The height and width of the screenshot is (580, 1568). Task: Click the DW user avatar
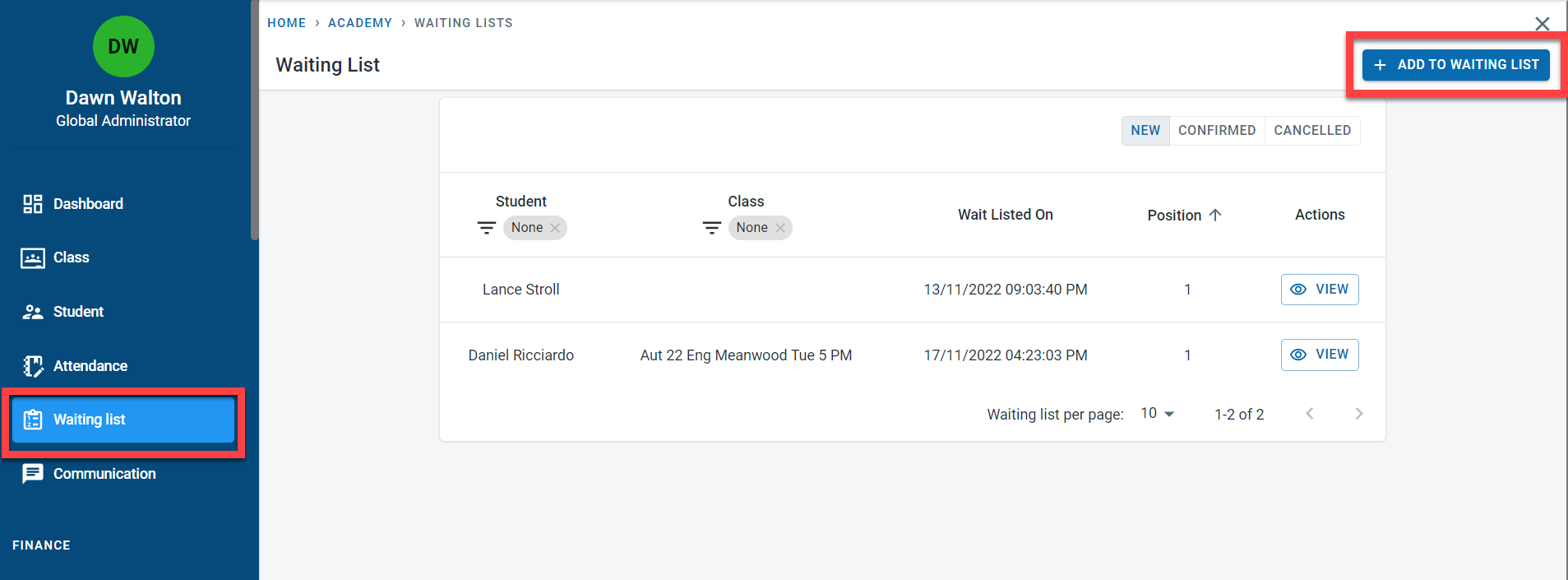(x=123, y=46)
